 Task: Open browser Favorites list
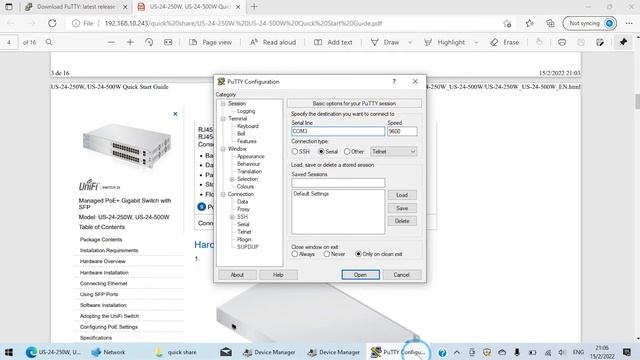[x=529, y=23]
